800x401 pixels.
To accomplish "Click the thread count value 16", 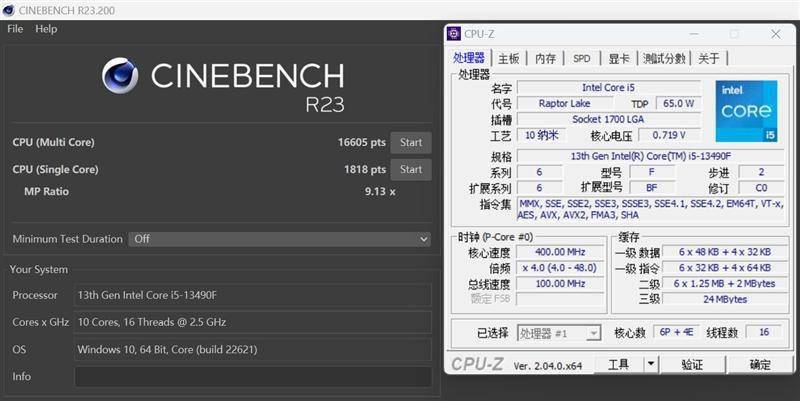I will coord(764,333).
